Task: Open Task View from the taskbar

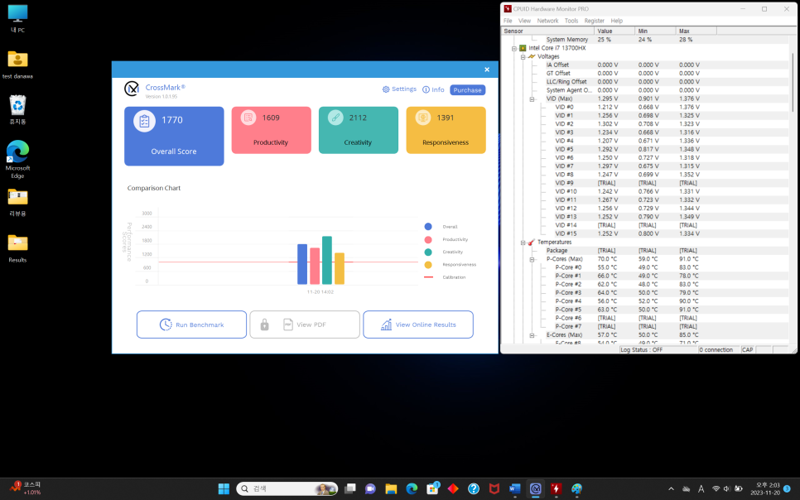Action: 350,489
